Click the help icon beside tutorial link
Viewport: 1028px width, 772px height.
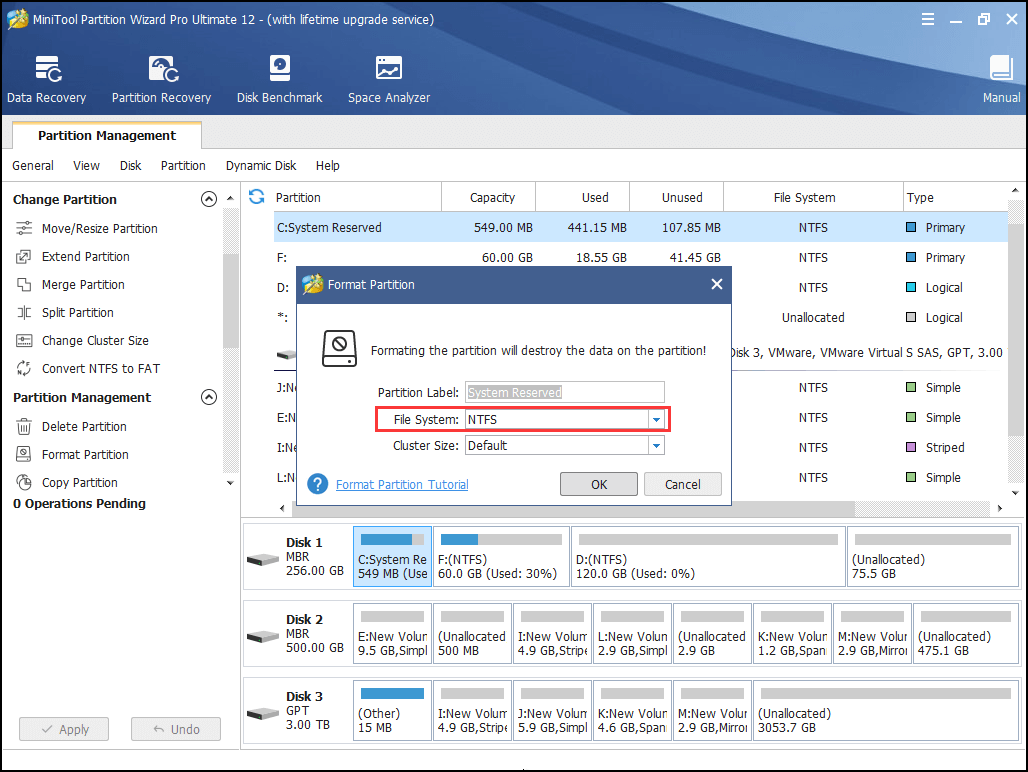click(318, 484)
